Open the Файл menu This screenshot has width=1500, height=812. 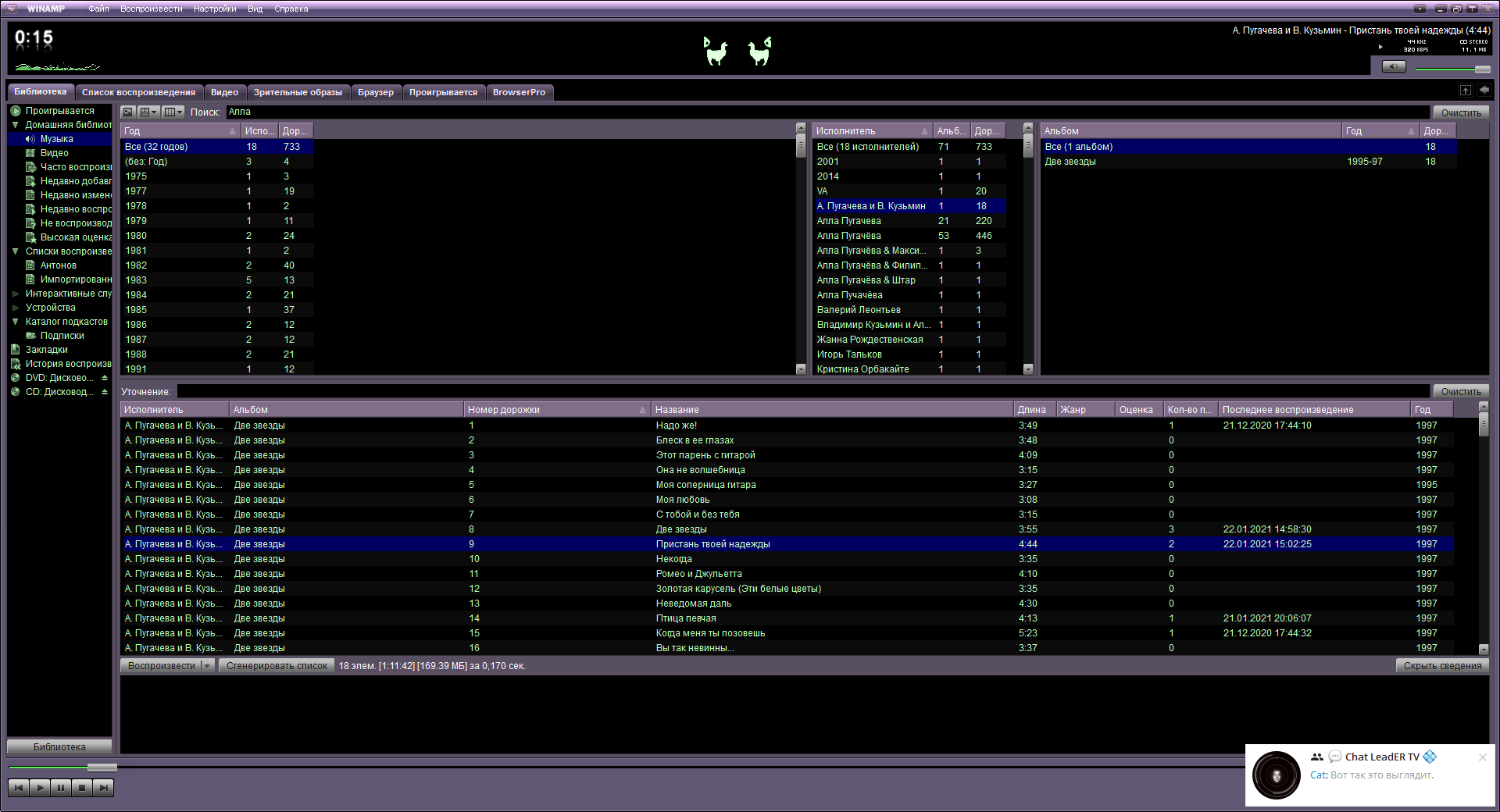pos(98,9)
